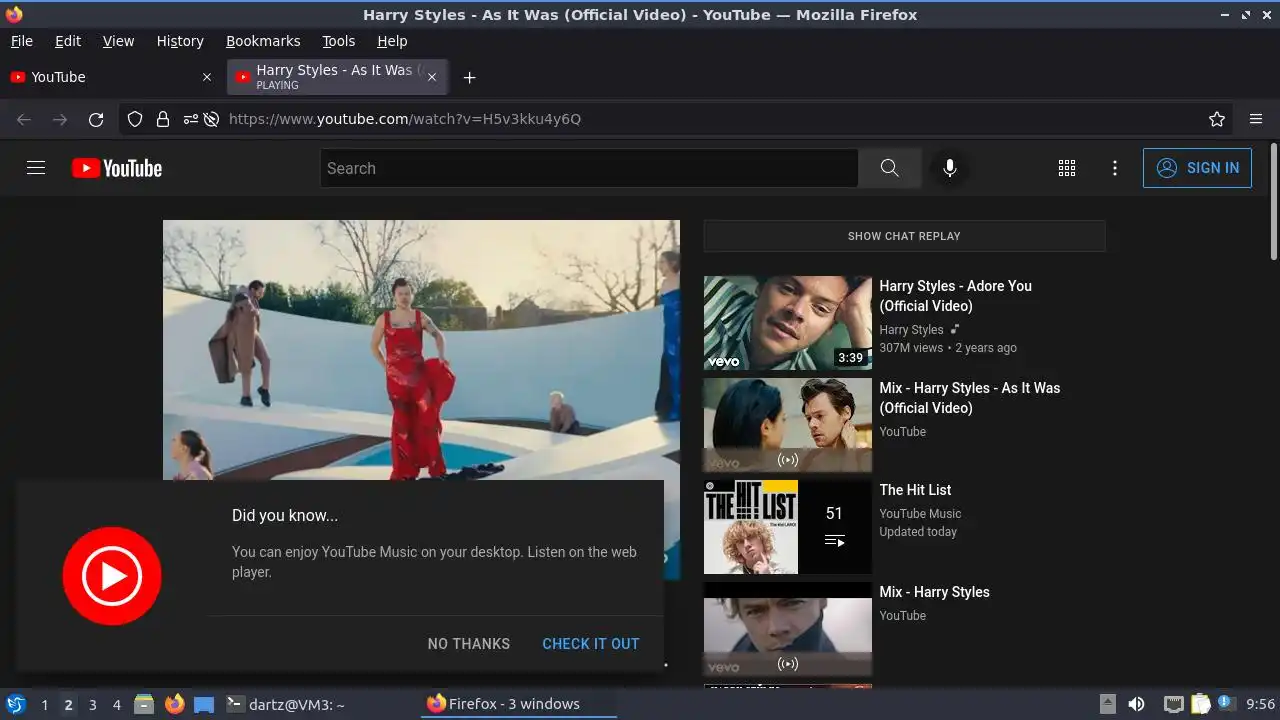Open the File menu
This screenshot has height=720, width=1280.
(x=21, y=41)
